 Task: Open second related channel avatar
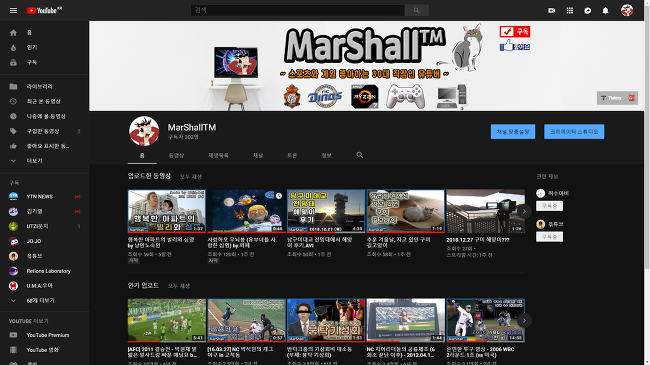[540, 224]
